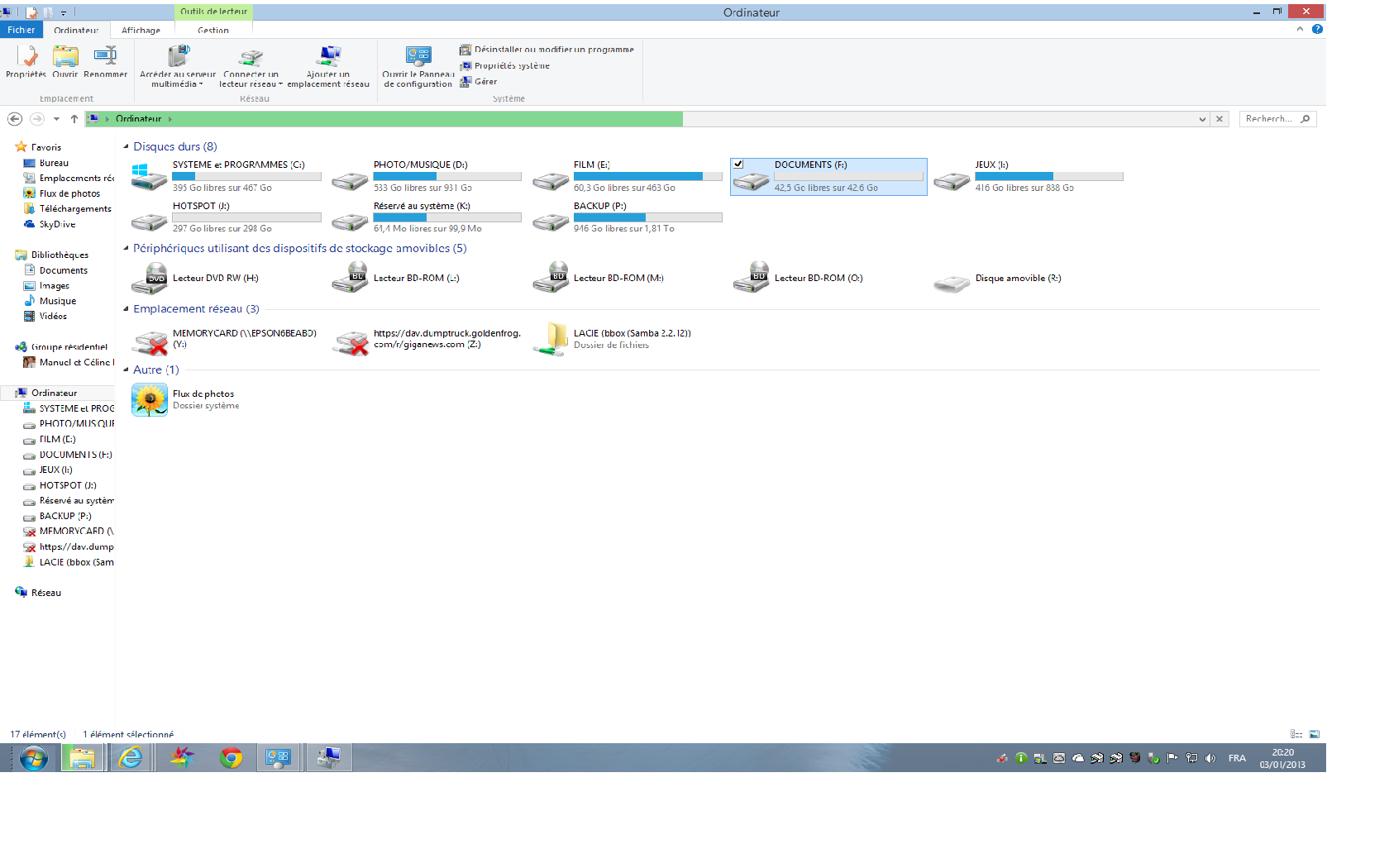Click the Propriétés système button
Screen dimensions: 1389x868
click(x=511, y=66)
